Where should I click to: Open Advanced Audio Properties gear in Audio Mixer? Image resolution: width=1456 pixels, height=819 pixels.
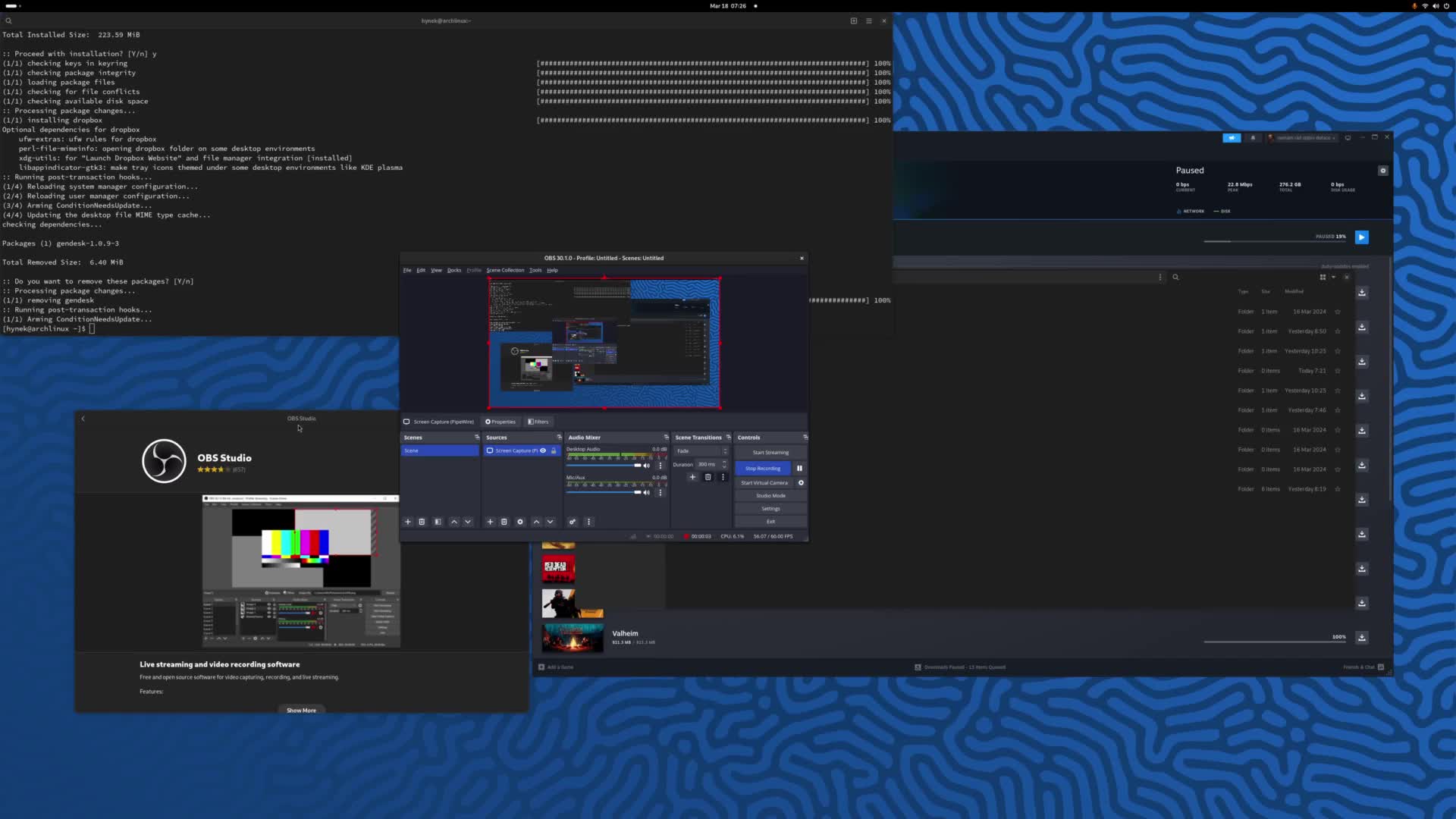point(573,522)
